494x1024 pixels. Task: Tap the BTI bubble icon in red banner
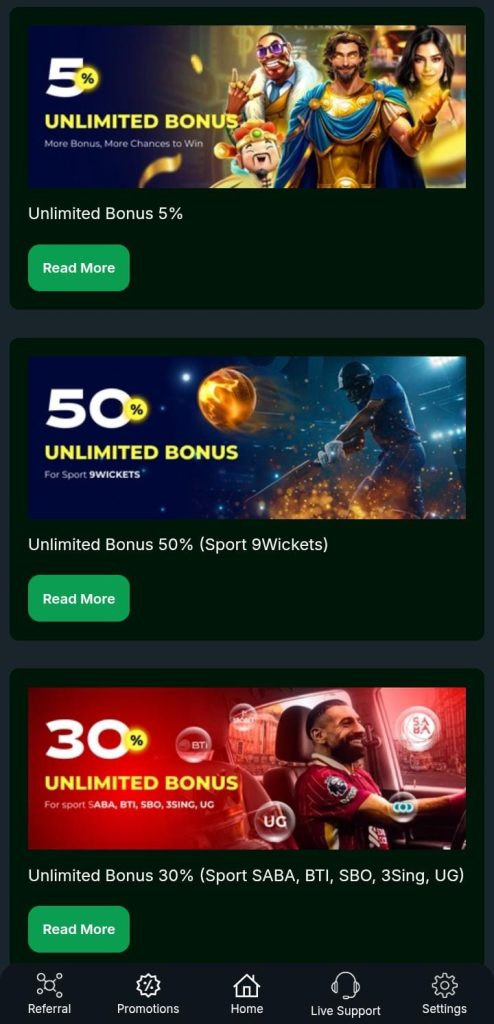point(193,744)
